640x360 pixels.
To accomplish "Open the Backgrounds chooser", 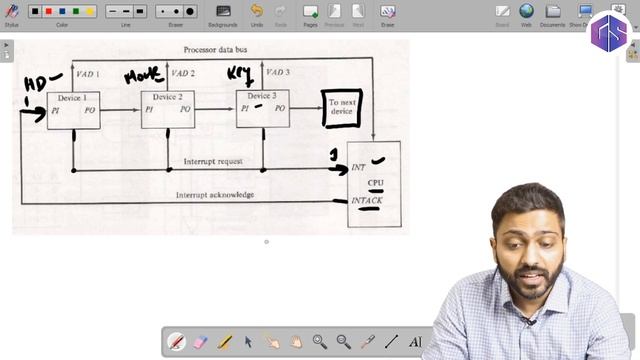I will coord(223,15).
